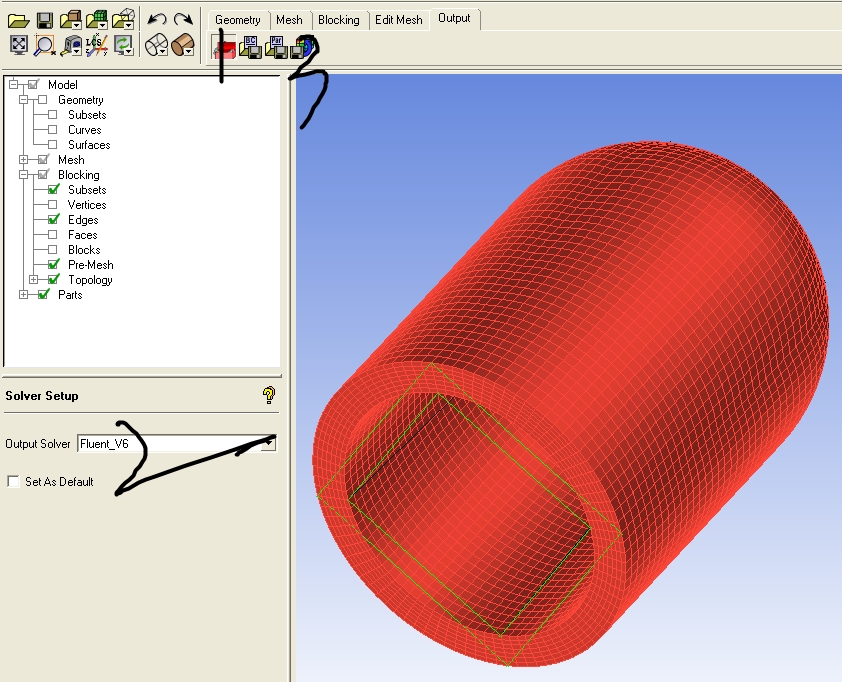This screenshot has width=842, height=682.
Task: Open the blocking file menu icon
Action: [x=124, y=20]
